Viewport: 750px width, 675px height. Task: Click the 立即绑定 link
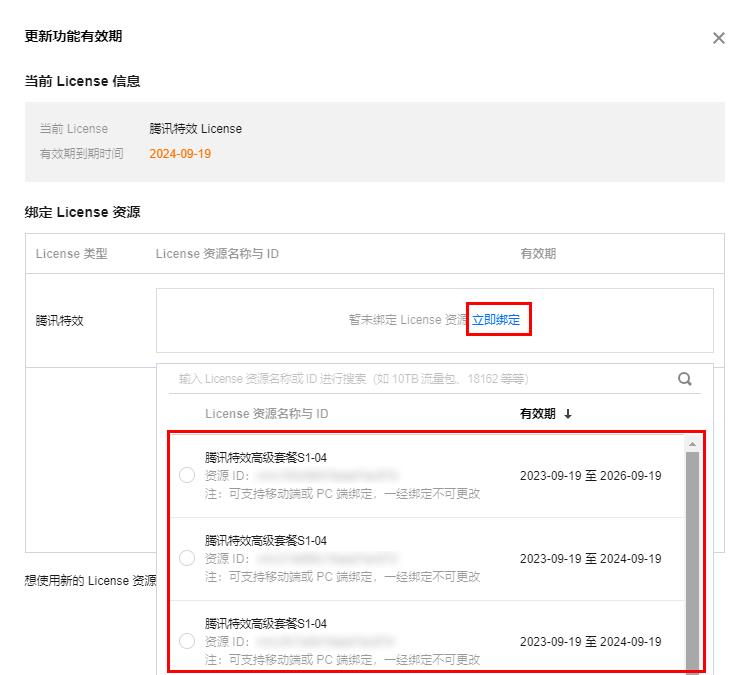click(496, 320)
